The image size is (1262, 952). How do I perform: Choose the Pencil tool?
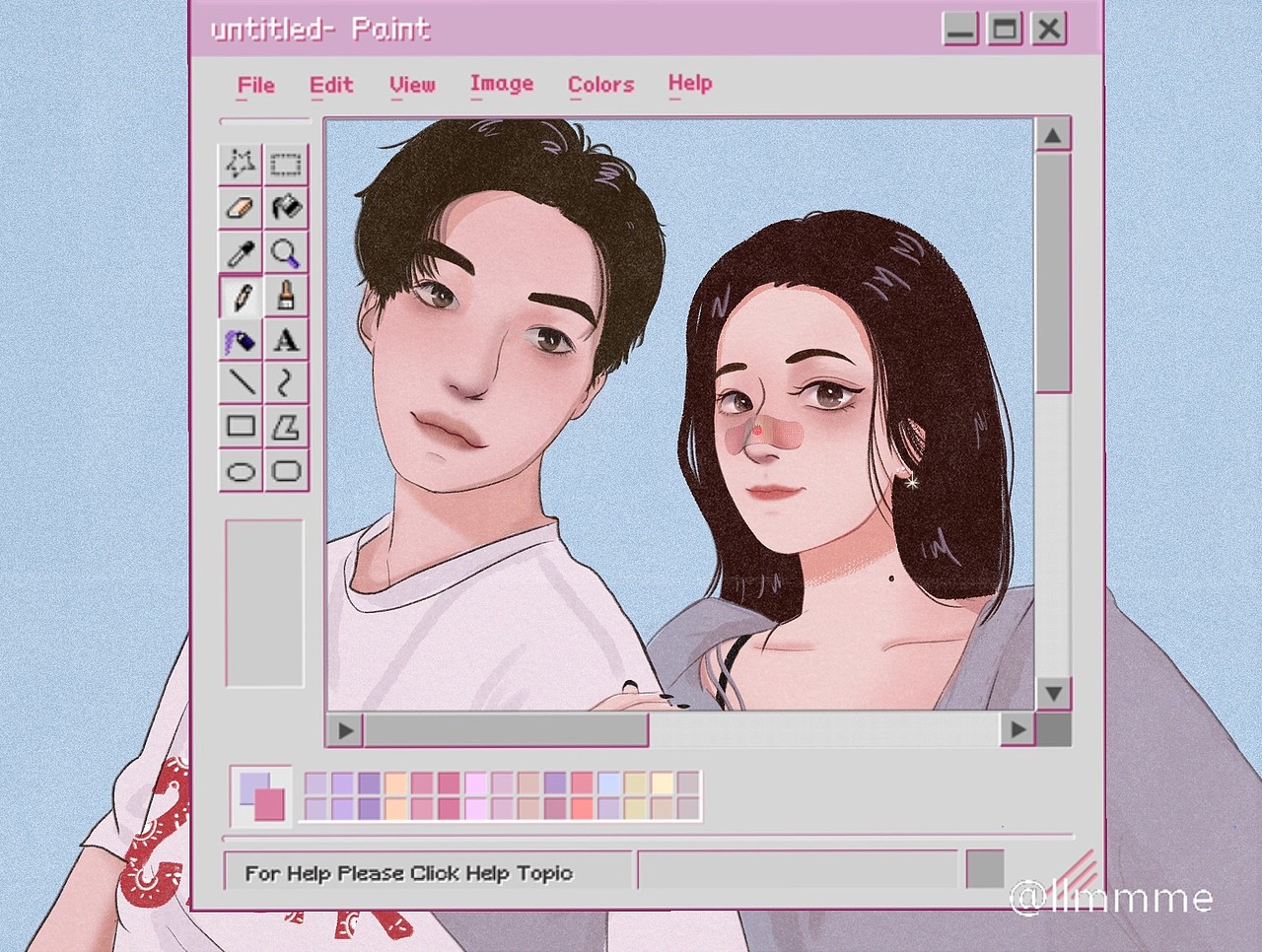click(240, 296)
